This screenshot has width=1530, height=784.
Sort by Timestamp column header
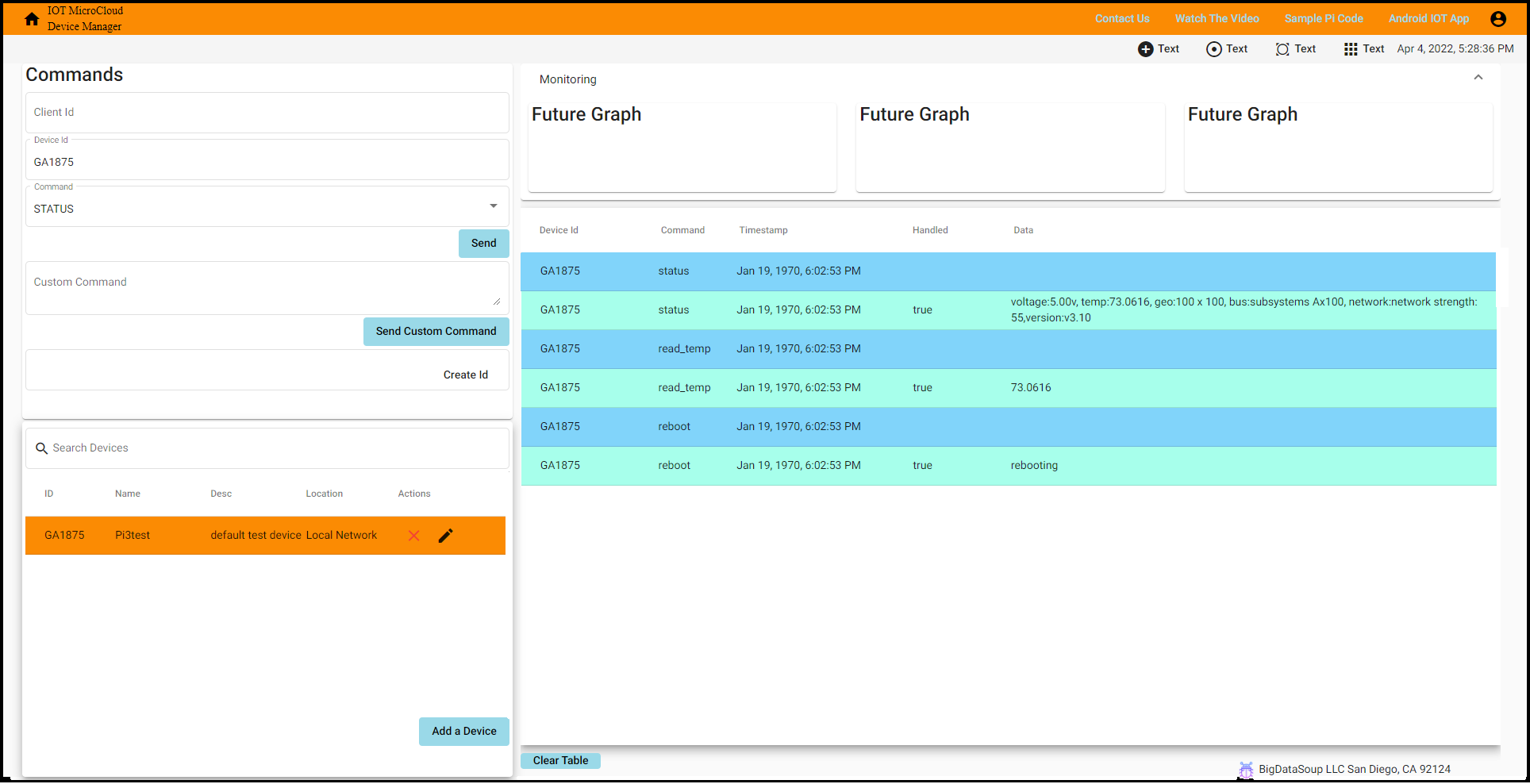(x=763, y=230)
